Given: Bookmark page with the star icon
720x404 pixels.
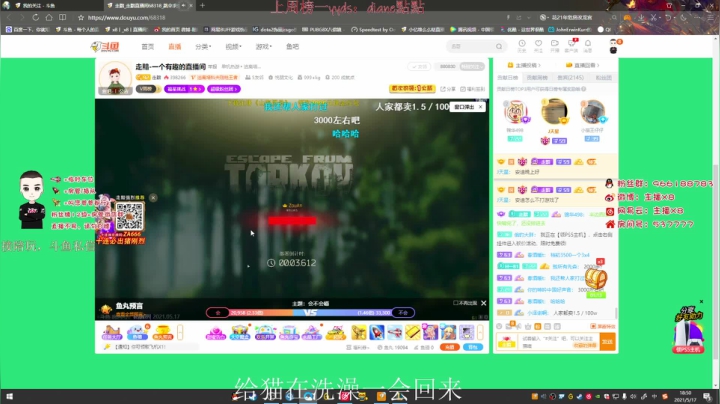Looking at the screenshot, I should click(x=81, y=17).
